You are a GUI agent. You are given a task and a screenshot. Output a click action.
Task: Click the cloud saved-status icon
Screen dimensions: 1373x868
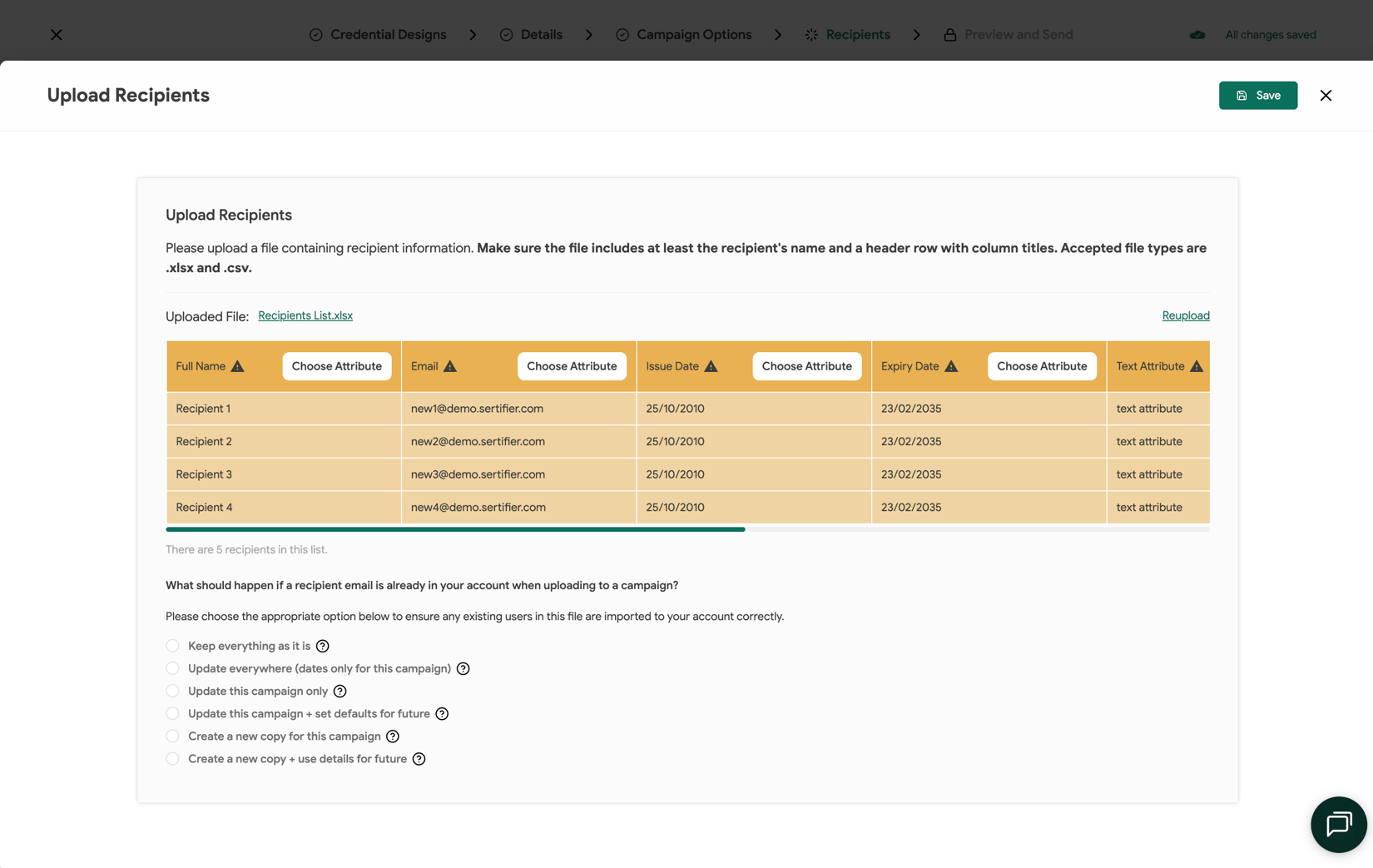coord(1197,35)
